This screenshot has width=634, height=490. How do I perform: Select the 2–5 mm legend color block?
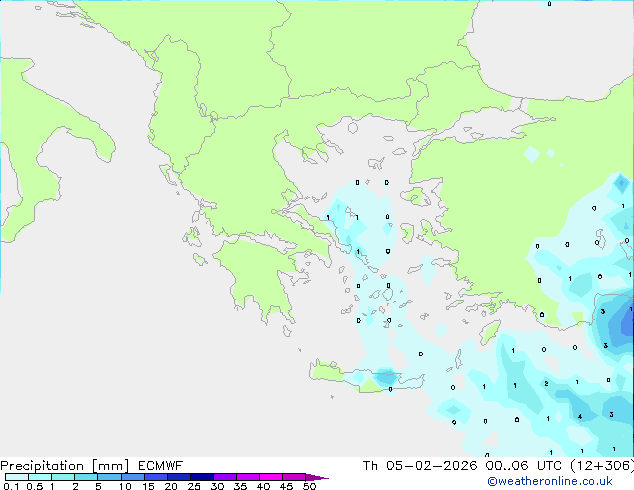[86, 477]
